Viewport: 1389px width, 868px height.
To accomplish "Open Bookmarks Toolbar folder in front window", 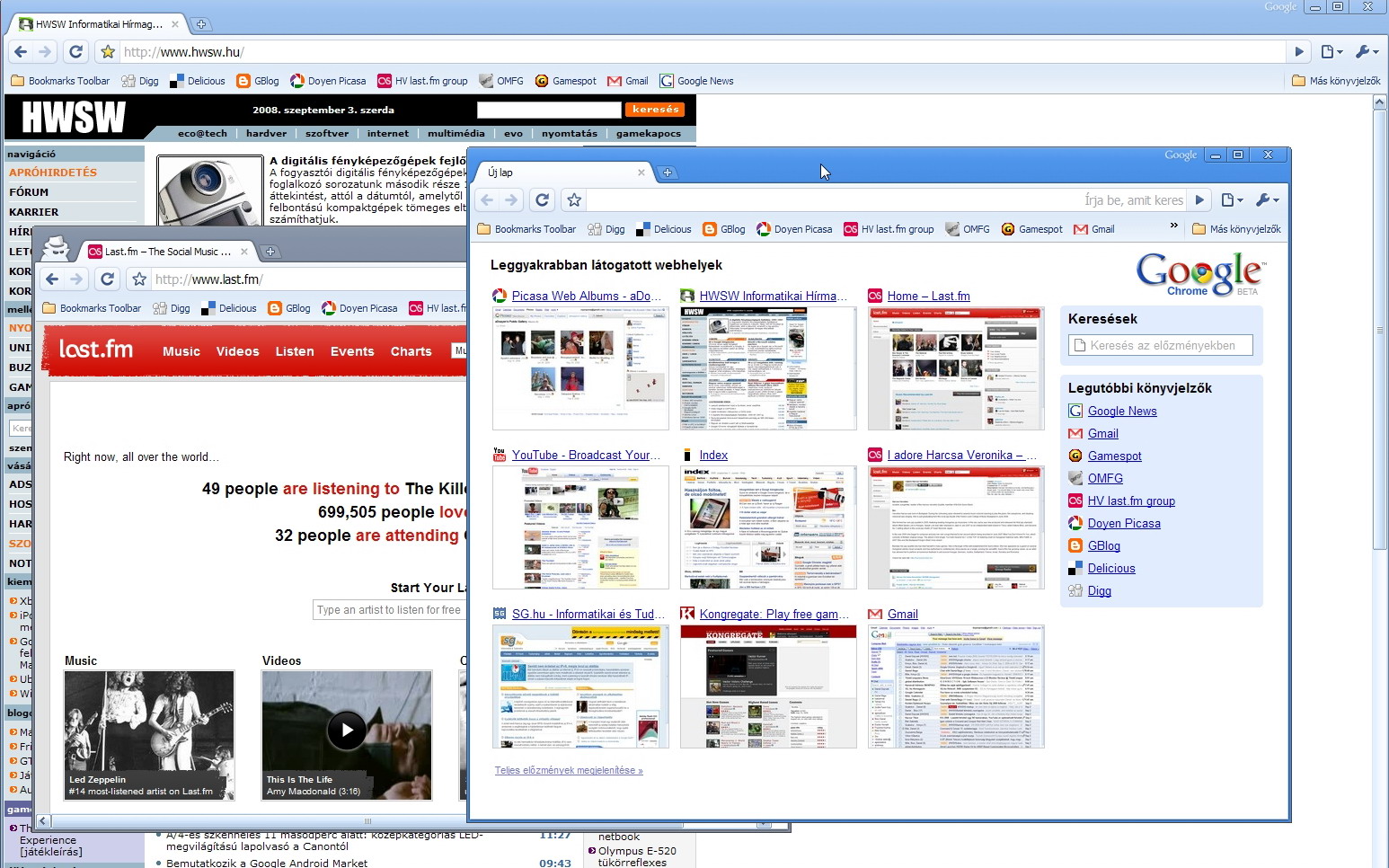I will pos(526,229).
